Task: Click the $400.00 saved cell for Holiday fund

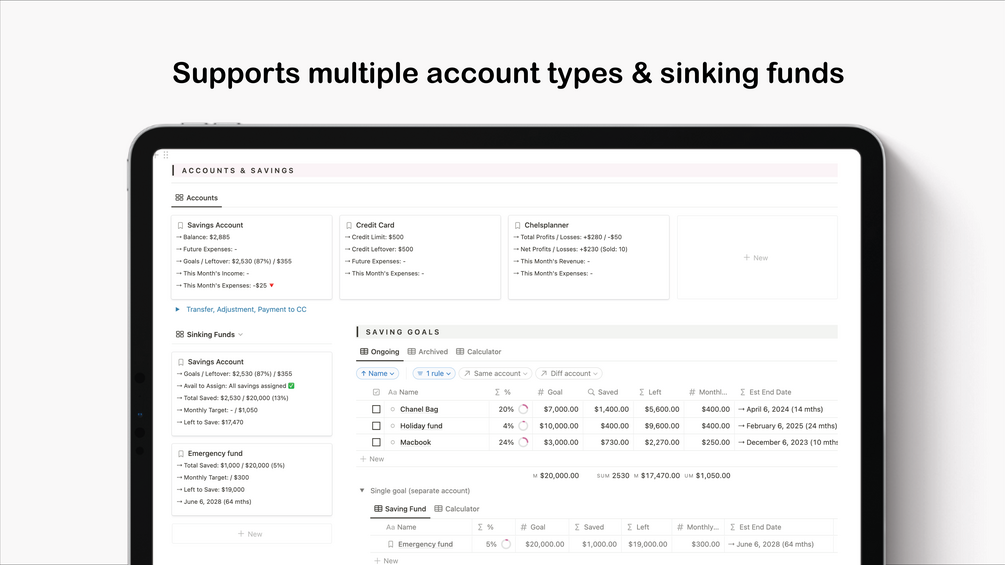Action: pos(615,426)
